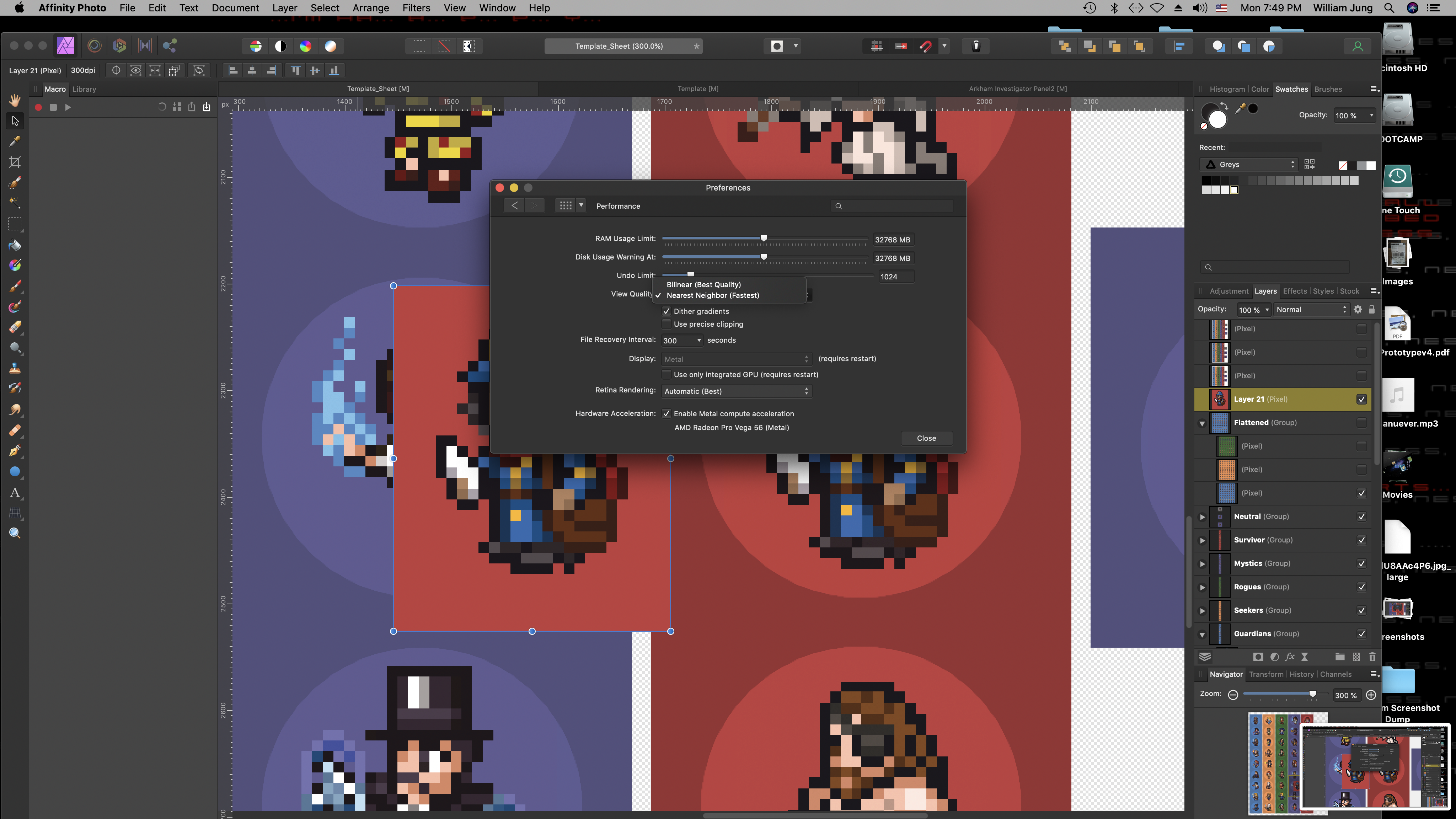The image size is (1456, 819).
Task: Expand the Mystics group
Action: pos(1202,564)
